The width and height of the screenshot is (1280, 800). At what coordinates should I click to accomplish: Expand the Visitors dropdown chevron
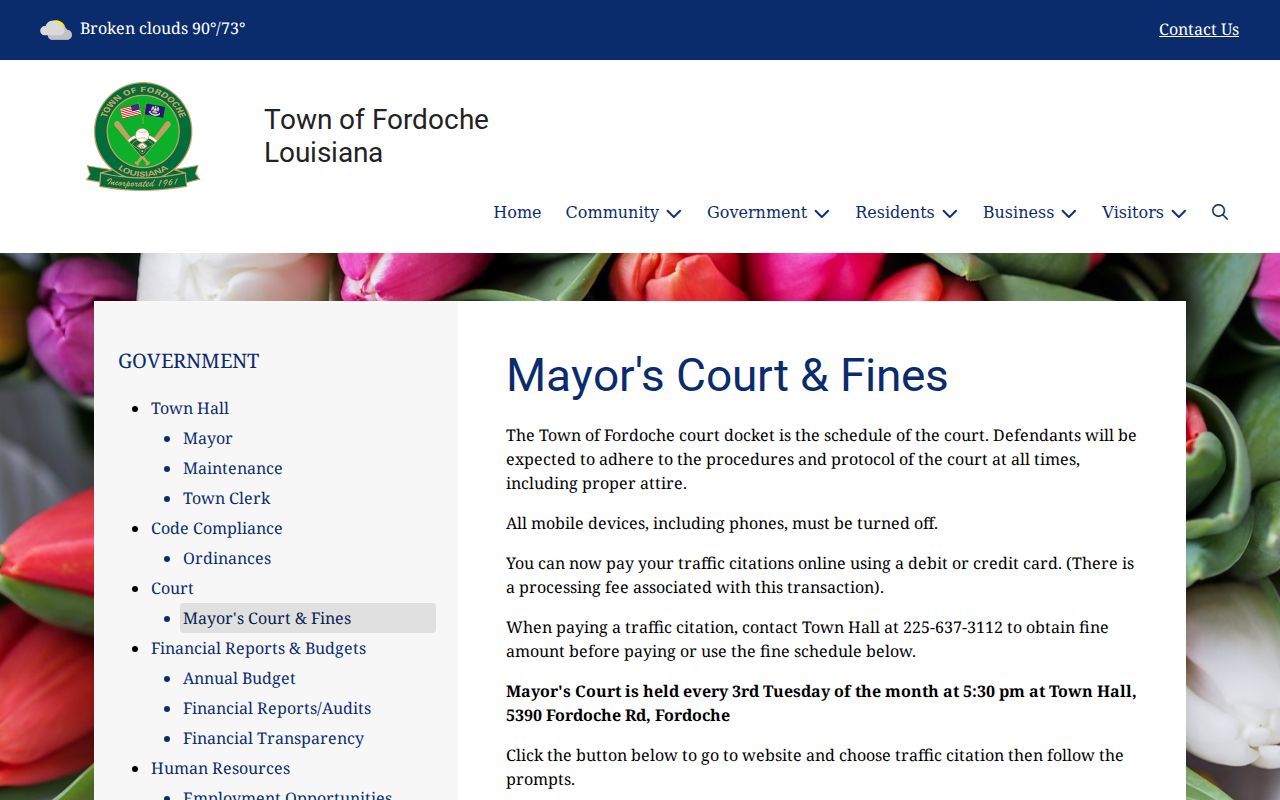coord(1179,213)
